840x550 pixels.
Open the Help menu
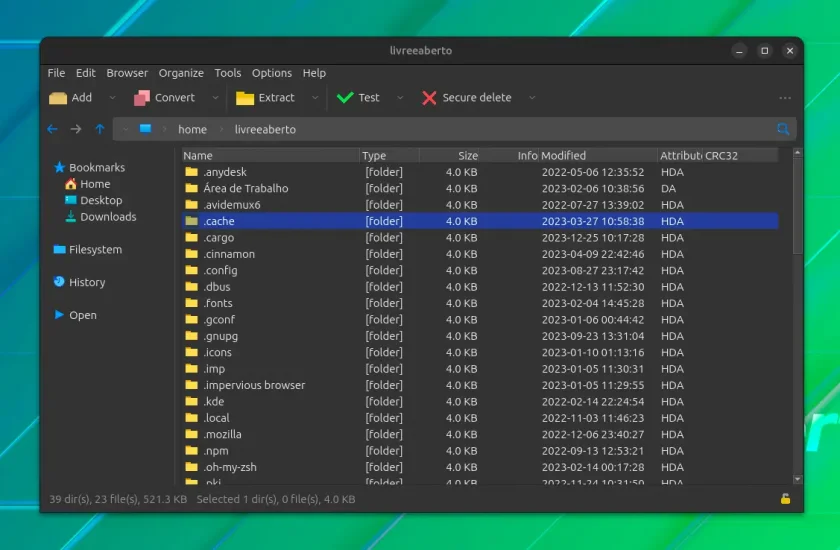point(314,73)
